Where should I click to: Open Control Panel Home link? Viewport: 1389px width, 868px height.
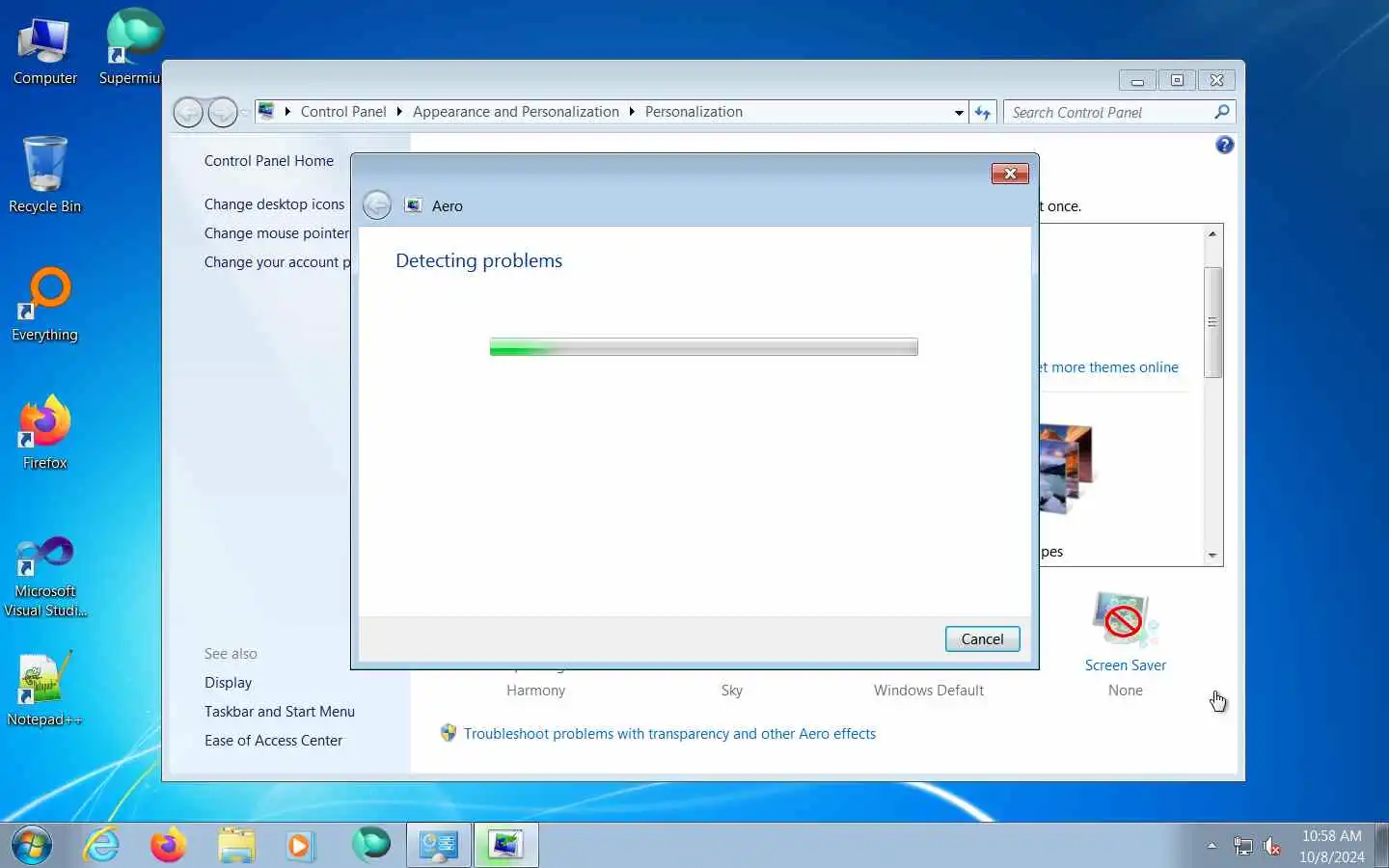[x=269, y=161]
